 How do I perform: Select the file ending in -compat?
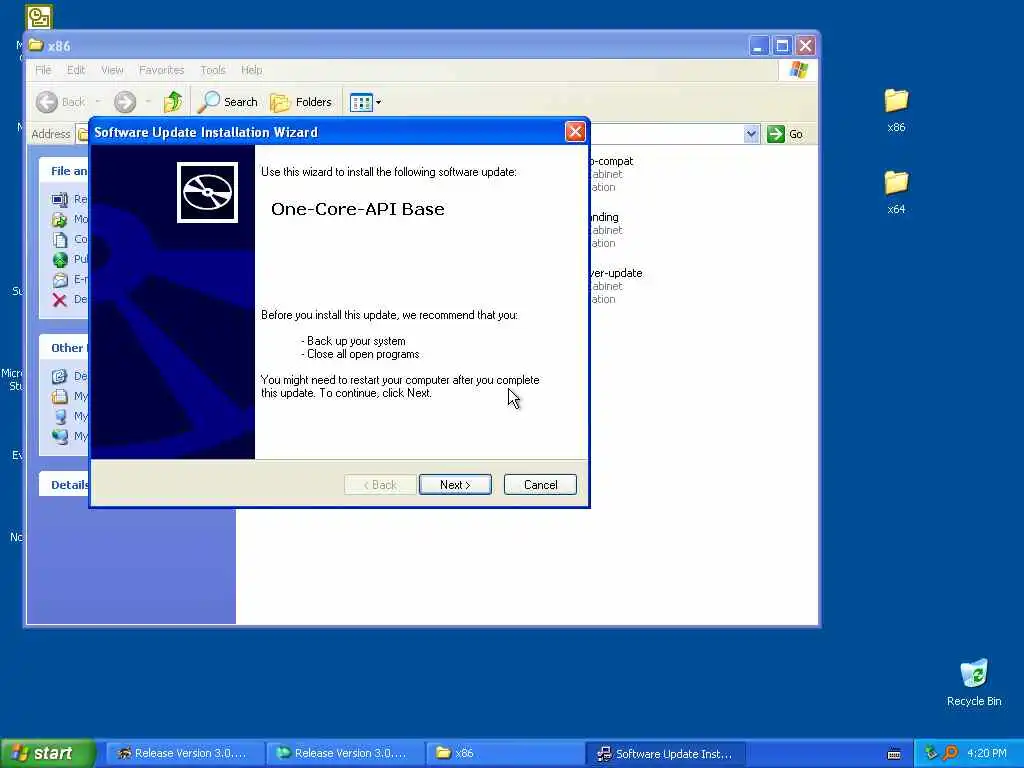[611, 174]
